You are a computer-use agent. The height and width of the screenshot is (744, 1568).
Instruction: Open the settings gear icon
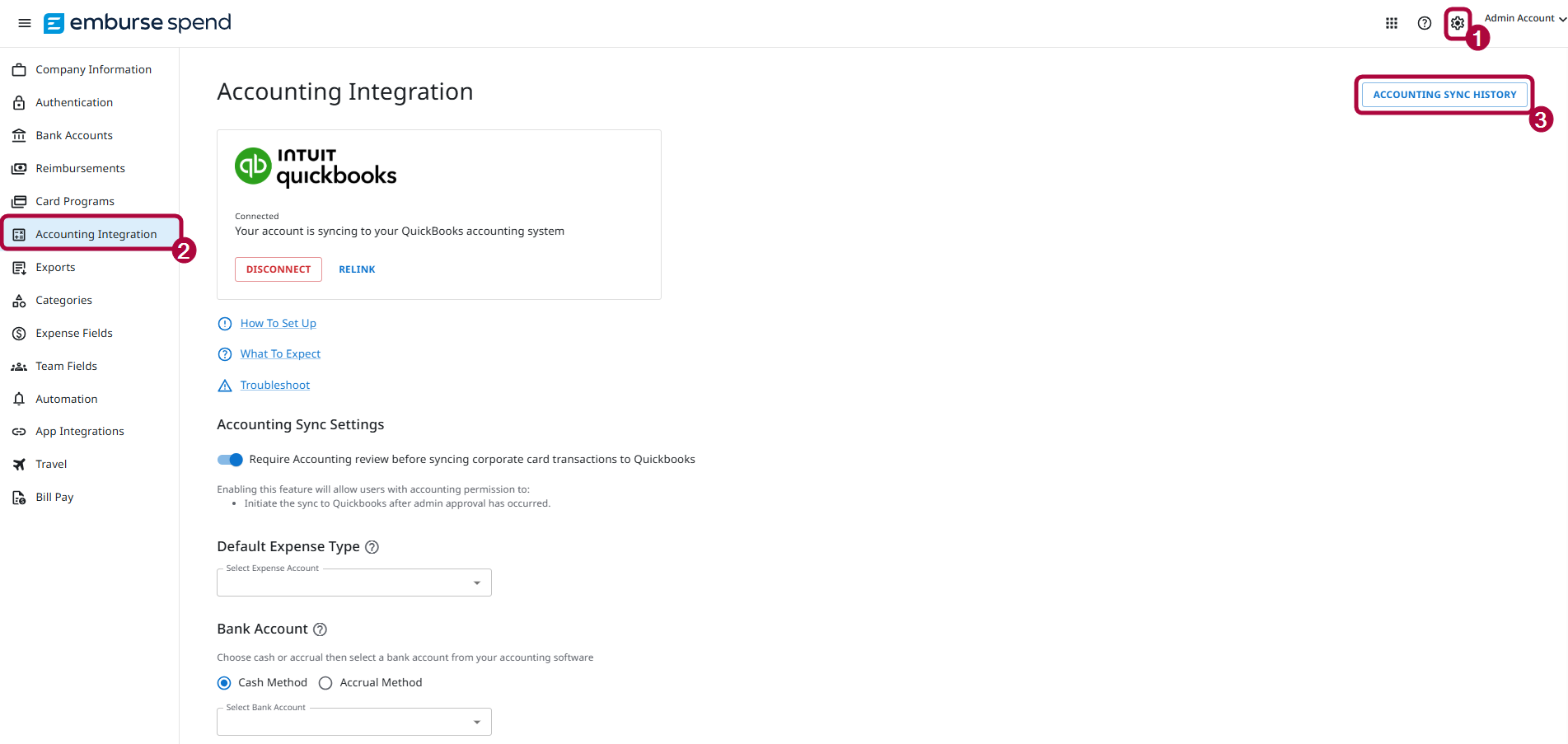point(1457,23)
